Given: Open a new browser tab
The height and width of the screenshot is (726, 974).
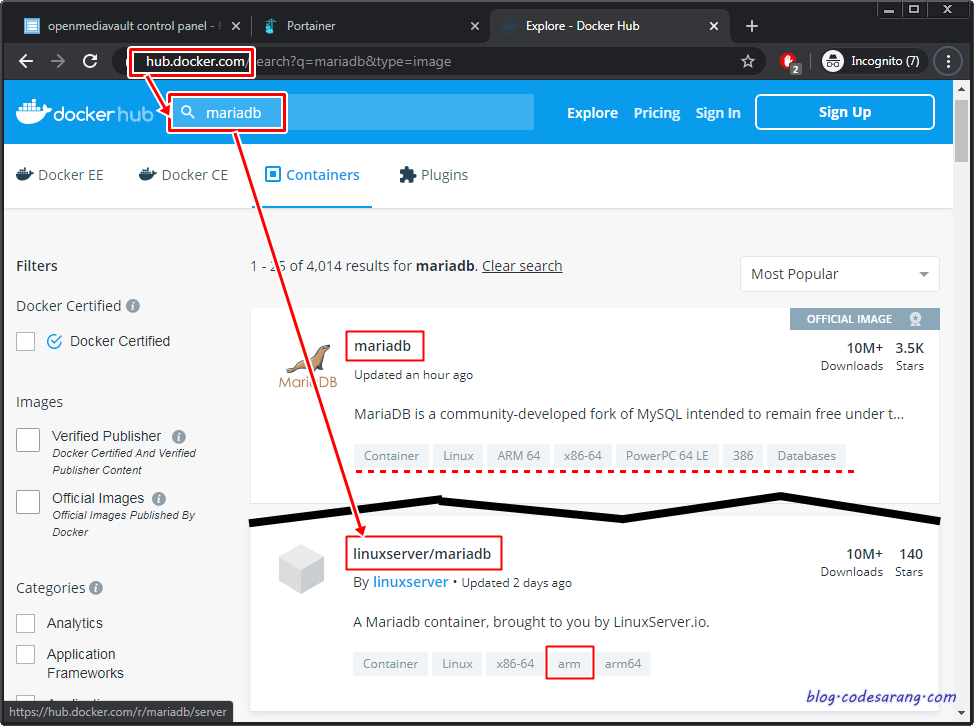Looking at the screenshot, I should [752, 26].
